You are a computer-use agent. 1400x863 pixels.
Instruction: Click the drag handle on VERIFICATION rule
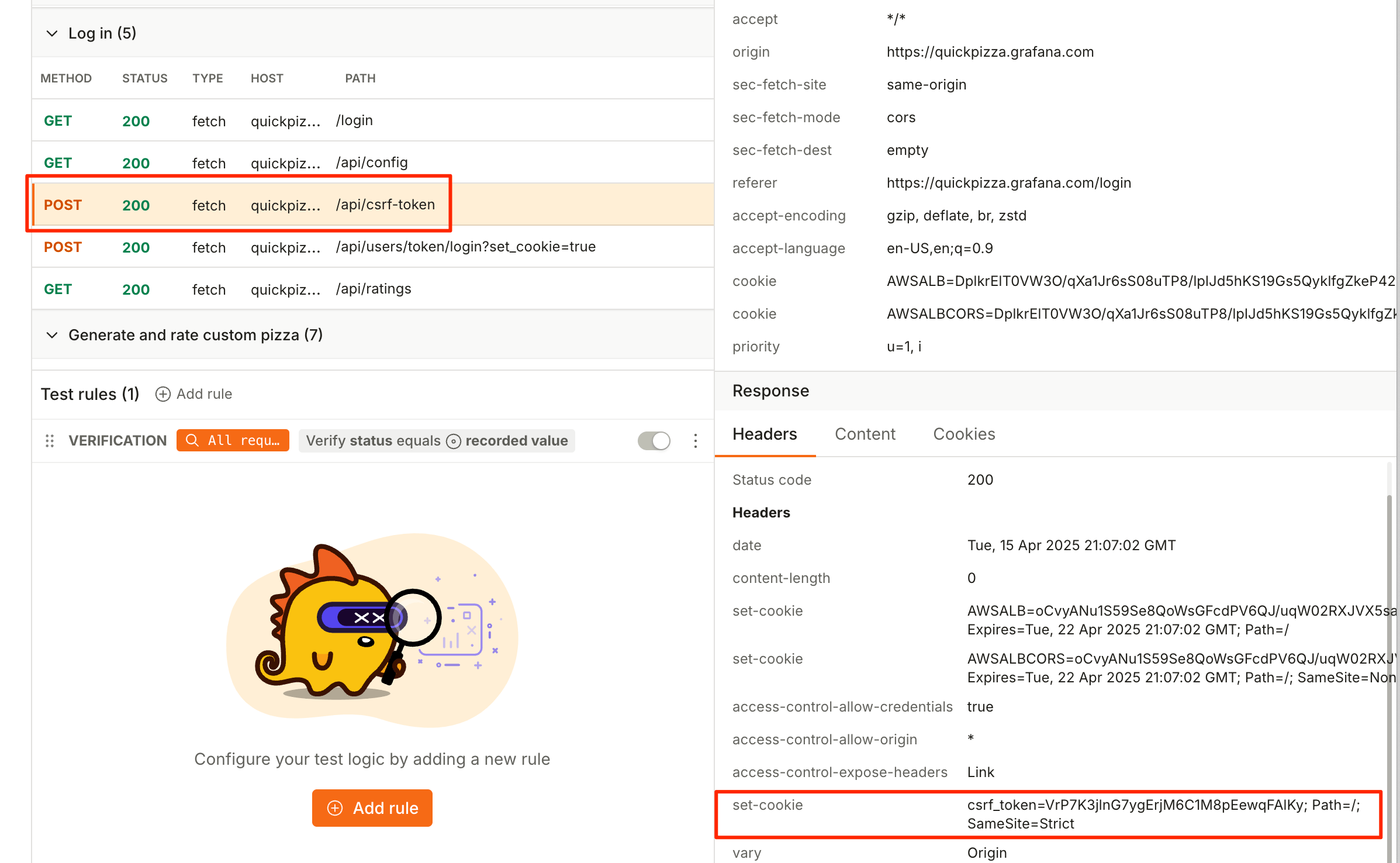[x=50, y=441]
